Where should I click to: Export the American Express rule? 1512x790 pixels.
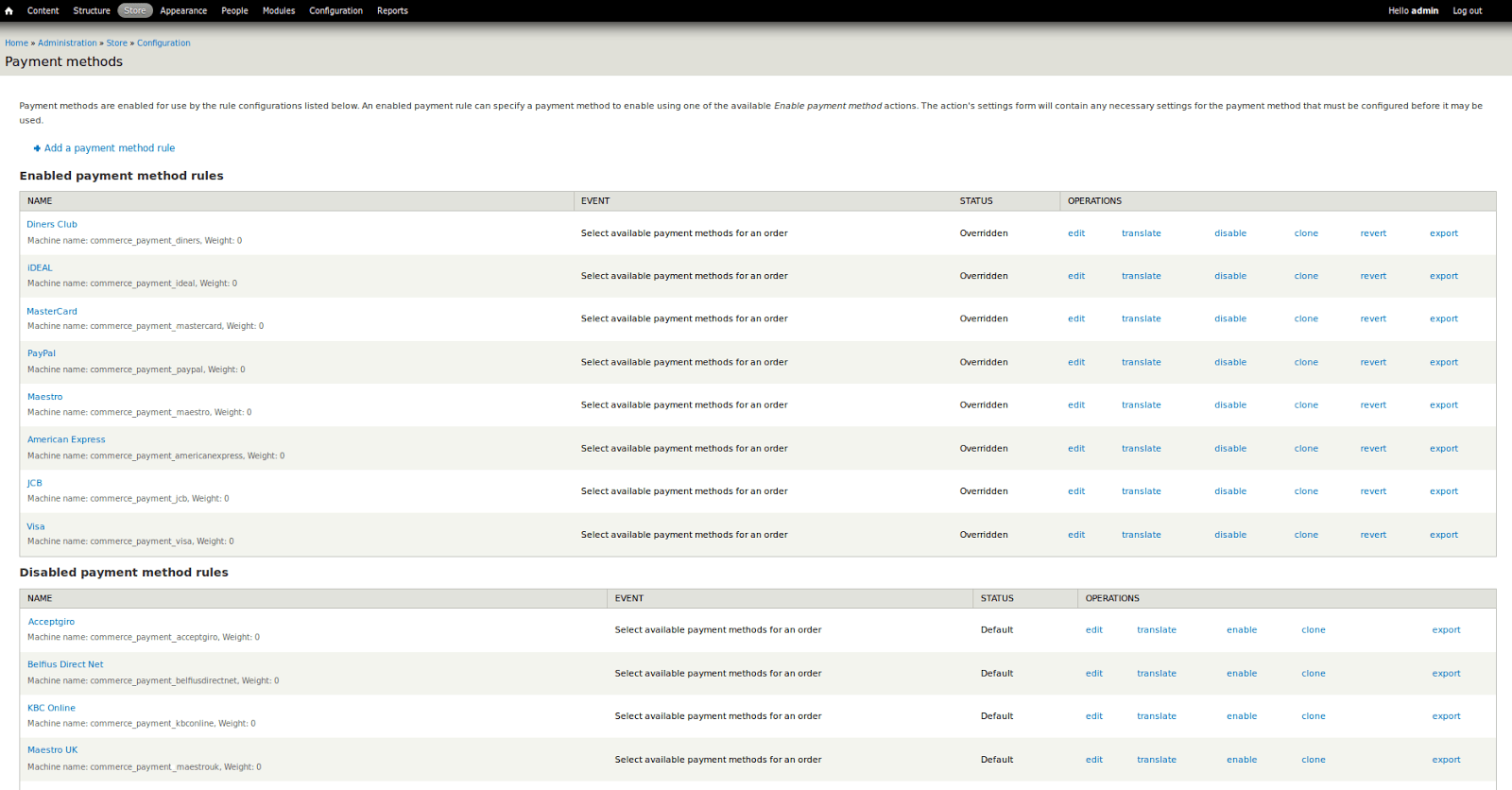[x=1443, y=449]
